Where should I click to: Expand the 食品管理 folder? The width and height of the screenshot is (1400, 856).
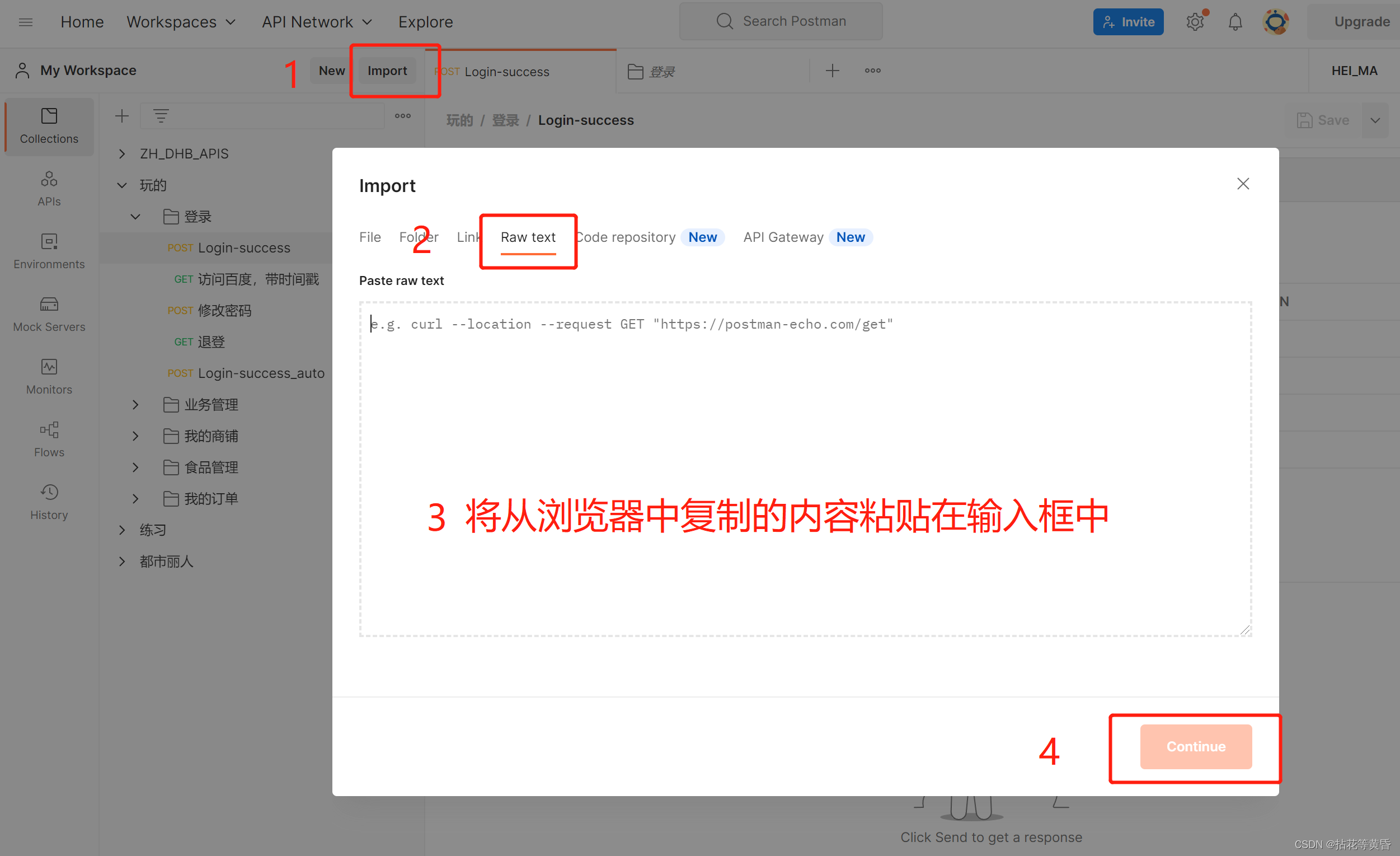click(135, 467)
